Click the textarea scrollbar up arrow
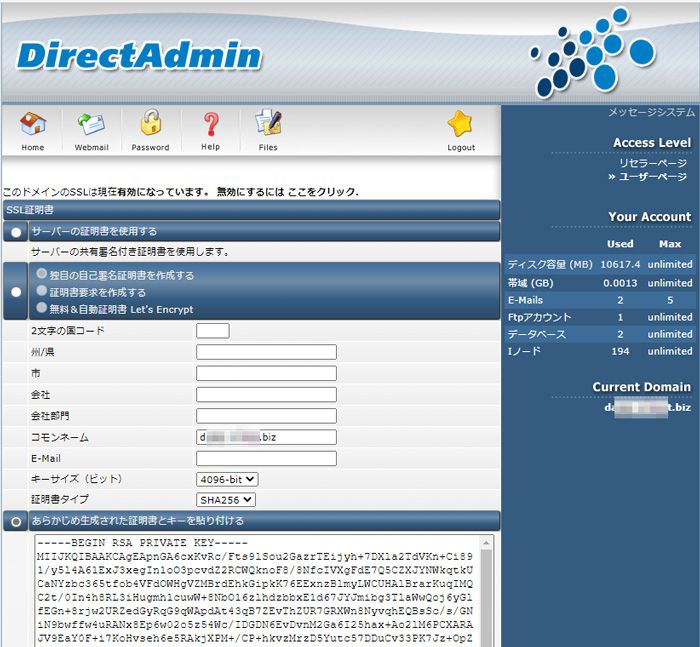 [486, 543]
